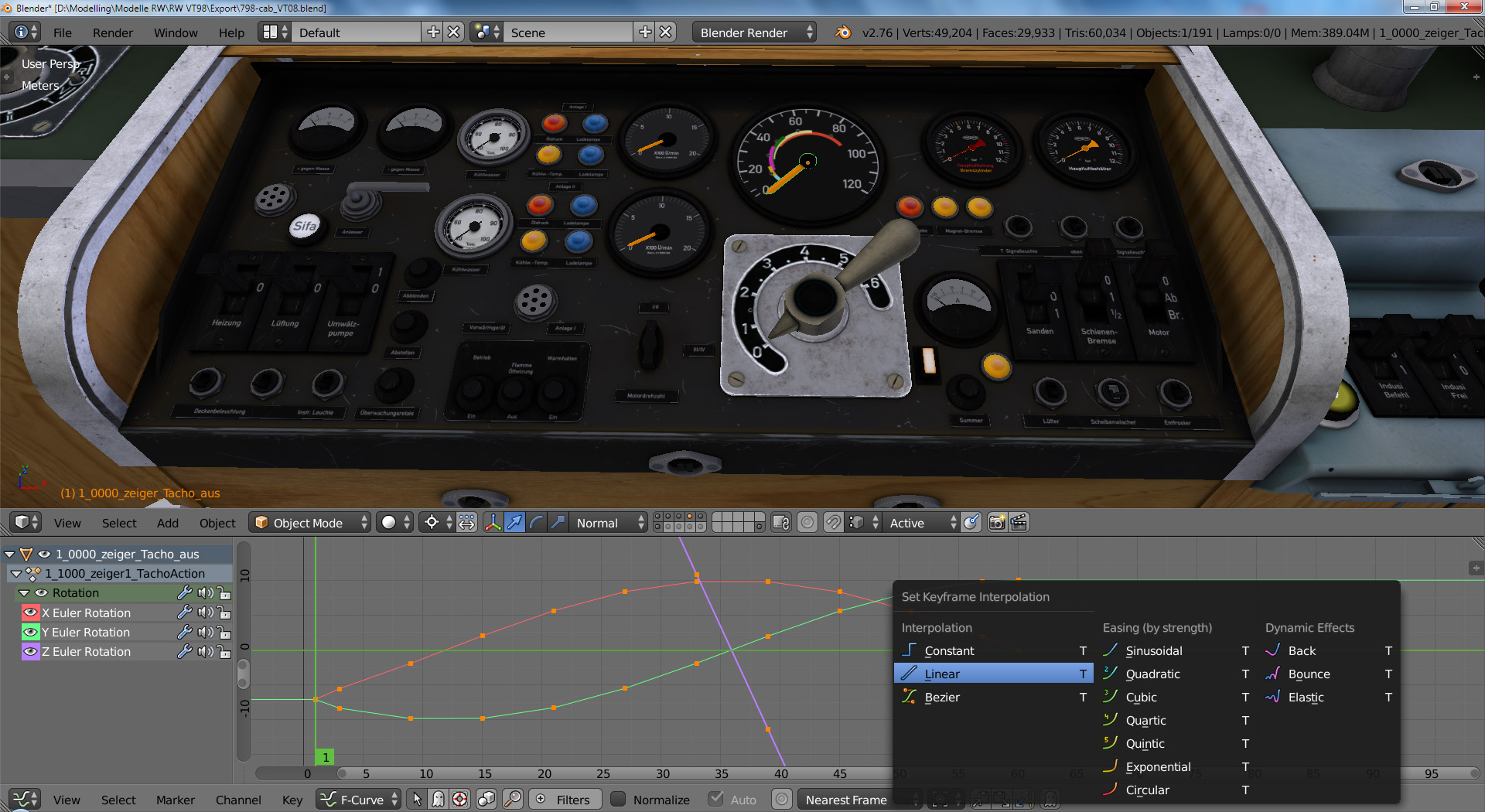The width and height of the screenshot is (1485, 812).
Task: Click the vertical scrollbar beside the channel list
Action: click(x=243, y=673)
